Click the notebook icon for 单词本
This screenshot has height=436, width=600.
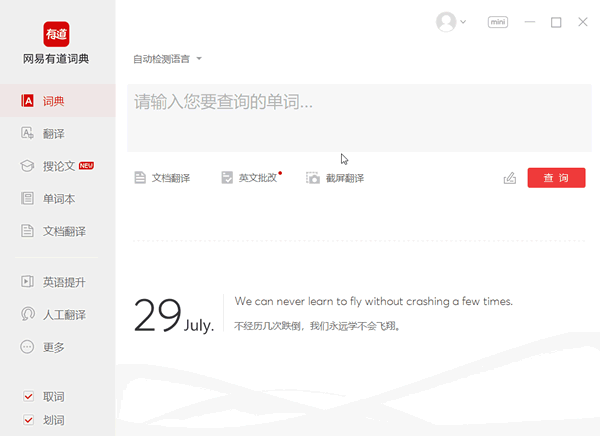[x=27, y=198]
